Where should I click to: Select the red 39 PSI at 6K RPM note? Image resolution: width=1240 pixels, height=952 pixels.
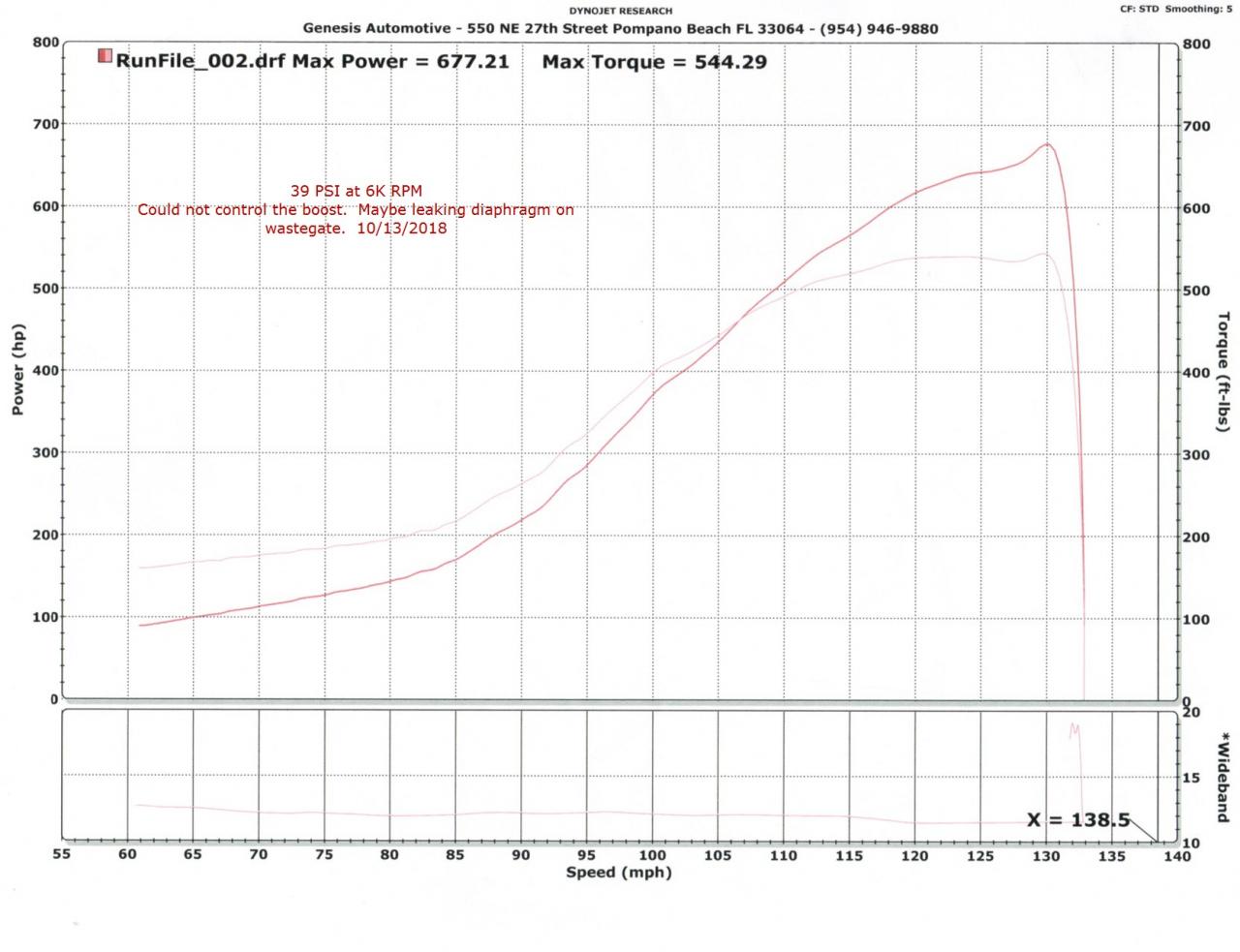pos(356,191)
